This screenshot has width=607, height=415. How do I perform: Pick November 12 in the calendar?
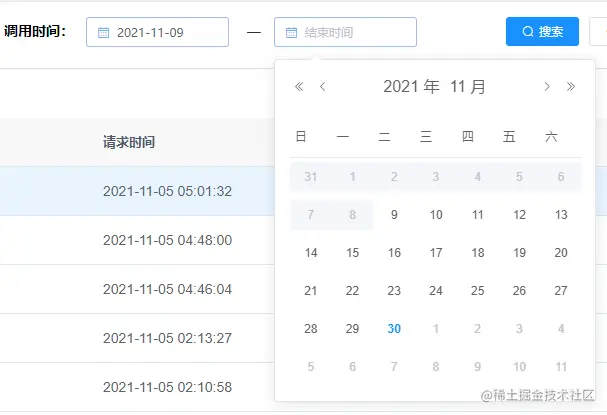point(519,215)
